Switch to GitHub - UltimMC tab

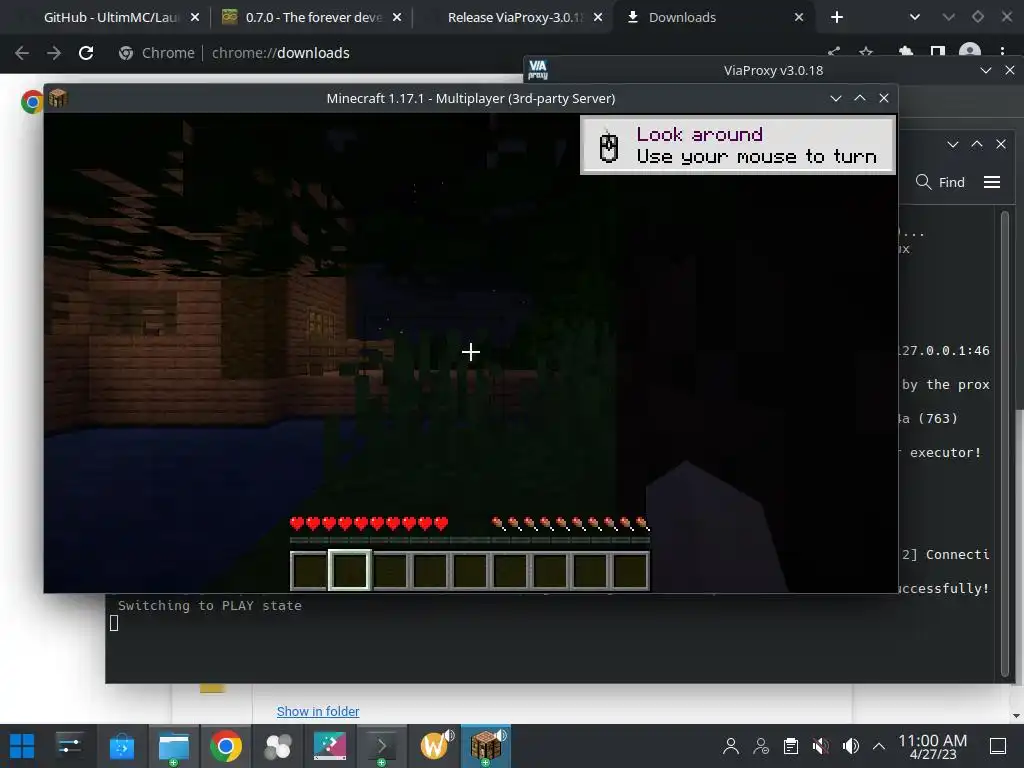coord(110,17)
